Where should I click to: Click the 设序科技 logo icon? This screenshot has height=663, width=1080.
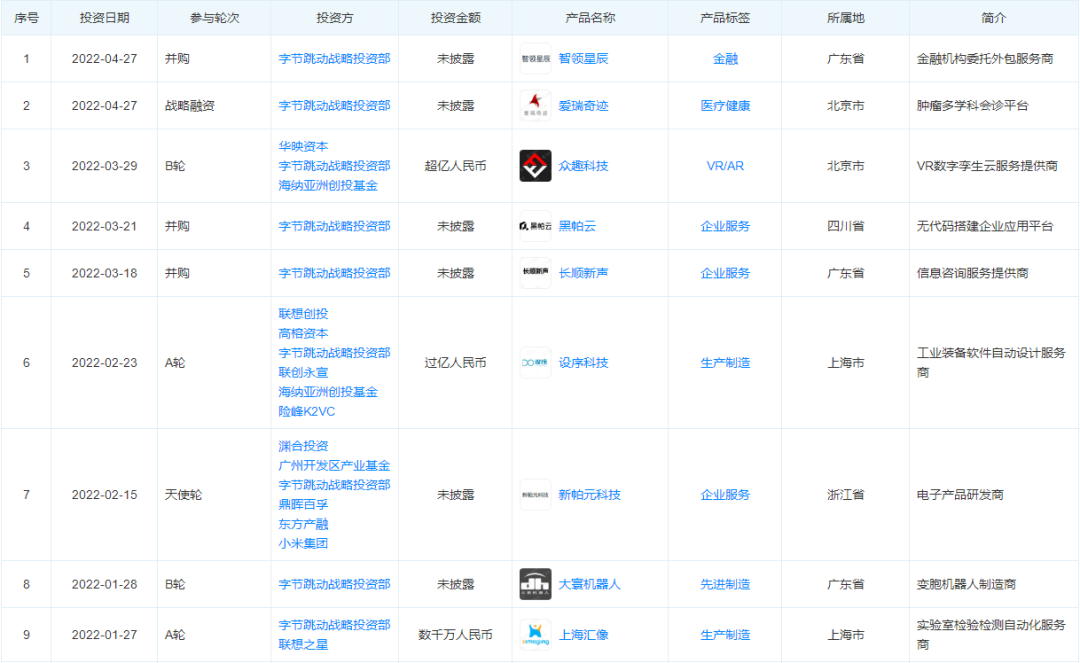535,363
